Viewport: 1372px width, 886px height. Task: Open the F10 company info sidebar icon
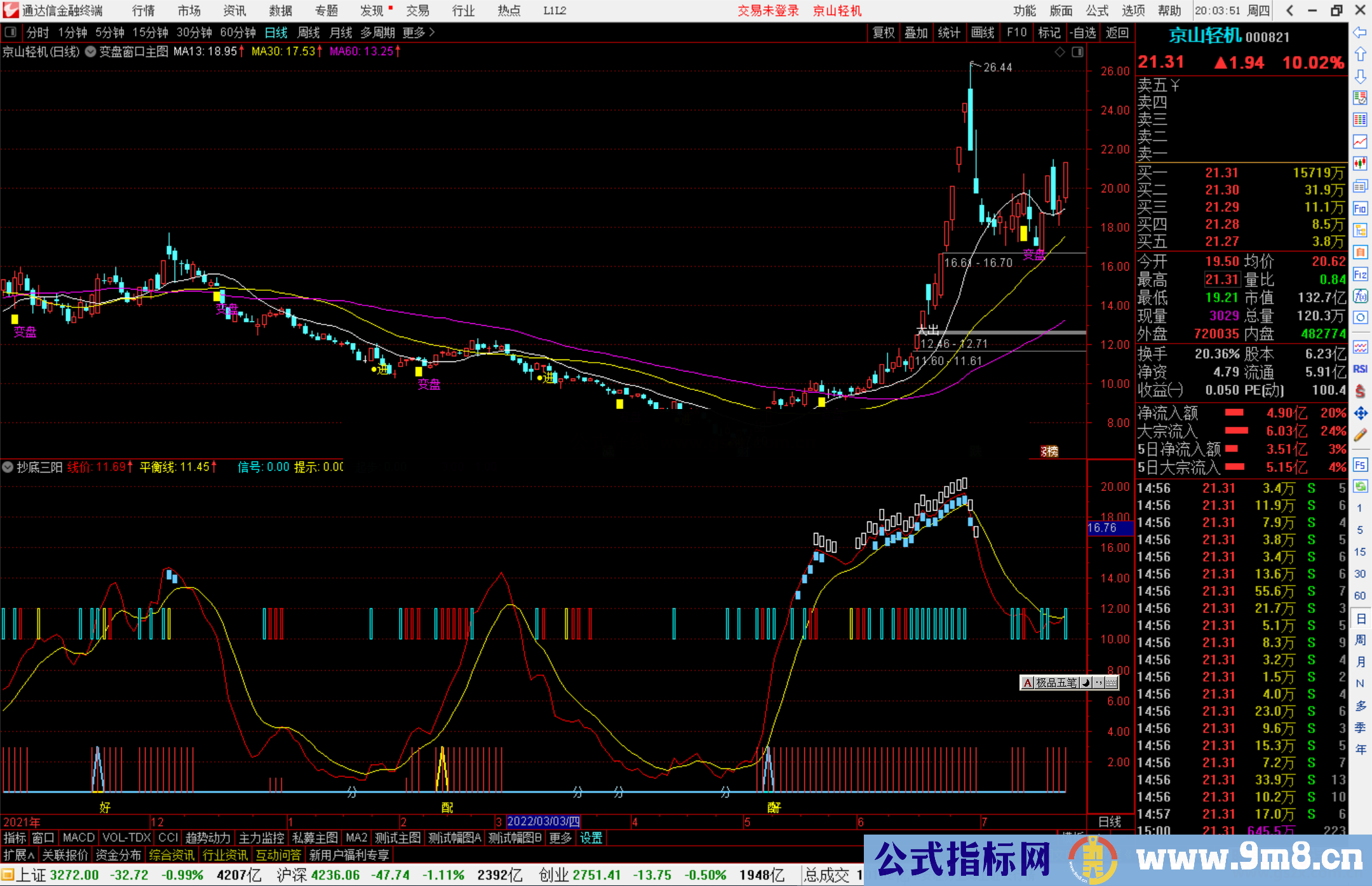tap(1360, 208)
